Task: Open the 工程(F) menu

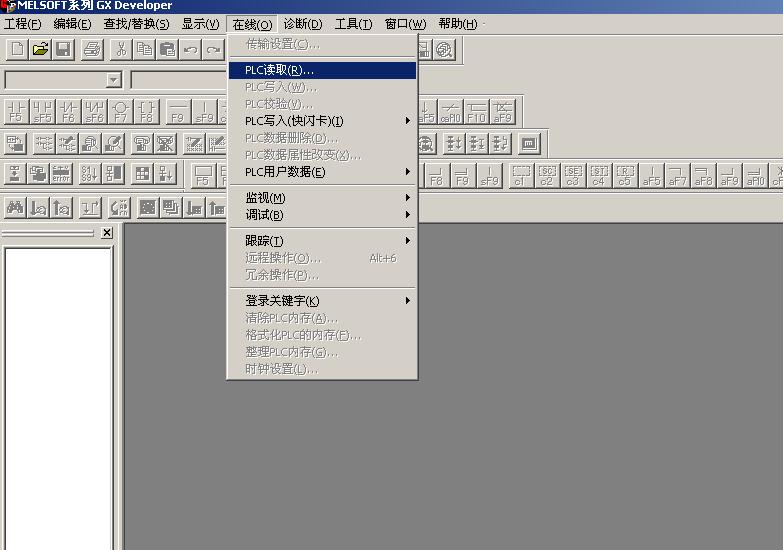Action: (x=22, y=24)
